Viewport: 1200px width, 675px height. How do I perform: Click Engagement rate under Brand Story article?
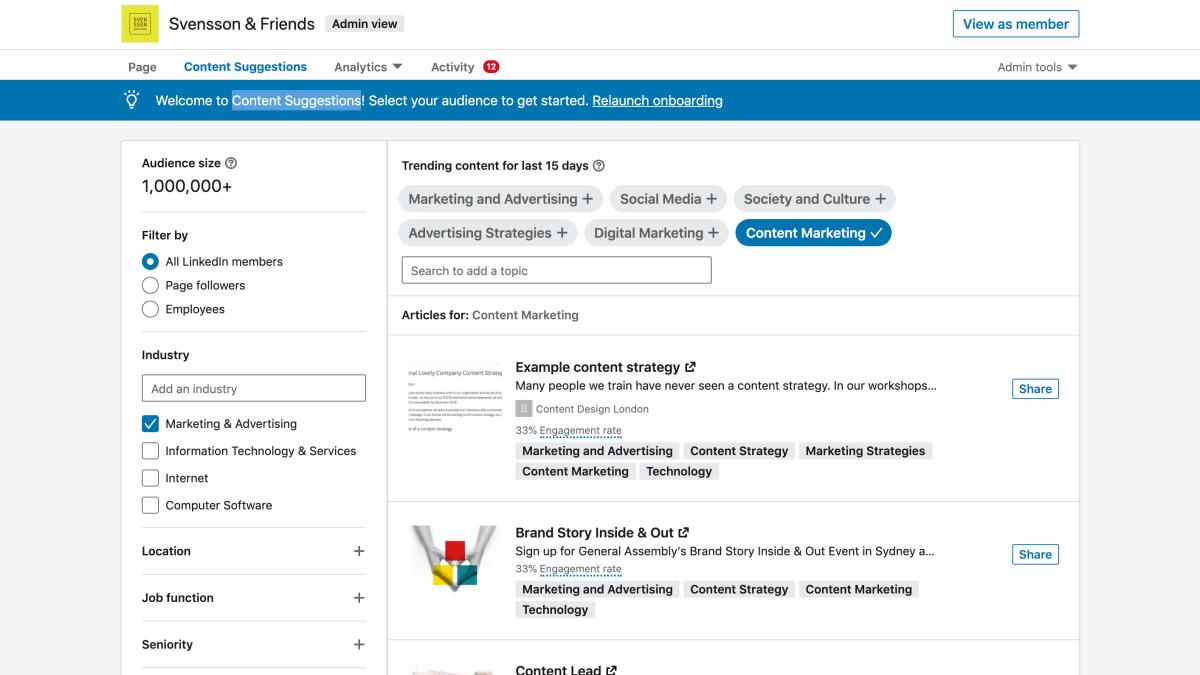click(x=580, y=569)
